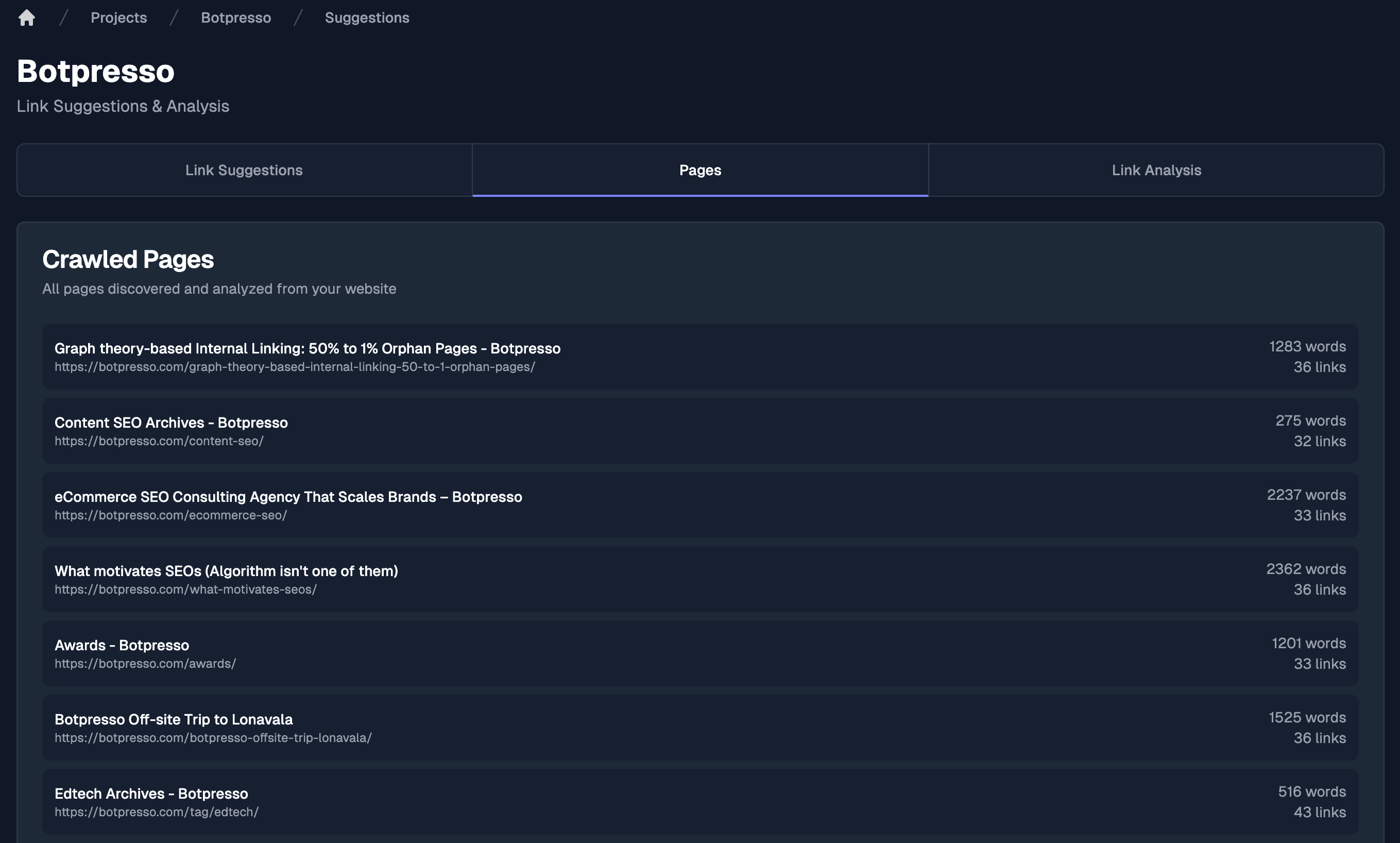
Task: Open the Suggestions breadcrumb link
Action: pos(367,18)
